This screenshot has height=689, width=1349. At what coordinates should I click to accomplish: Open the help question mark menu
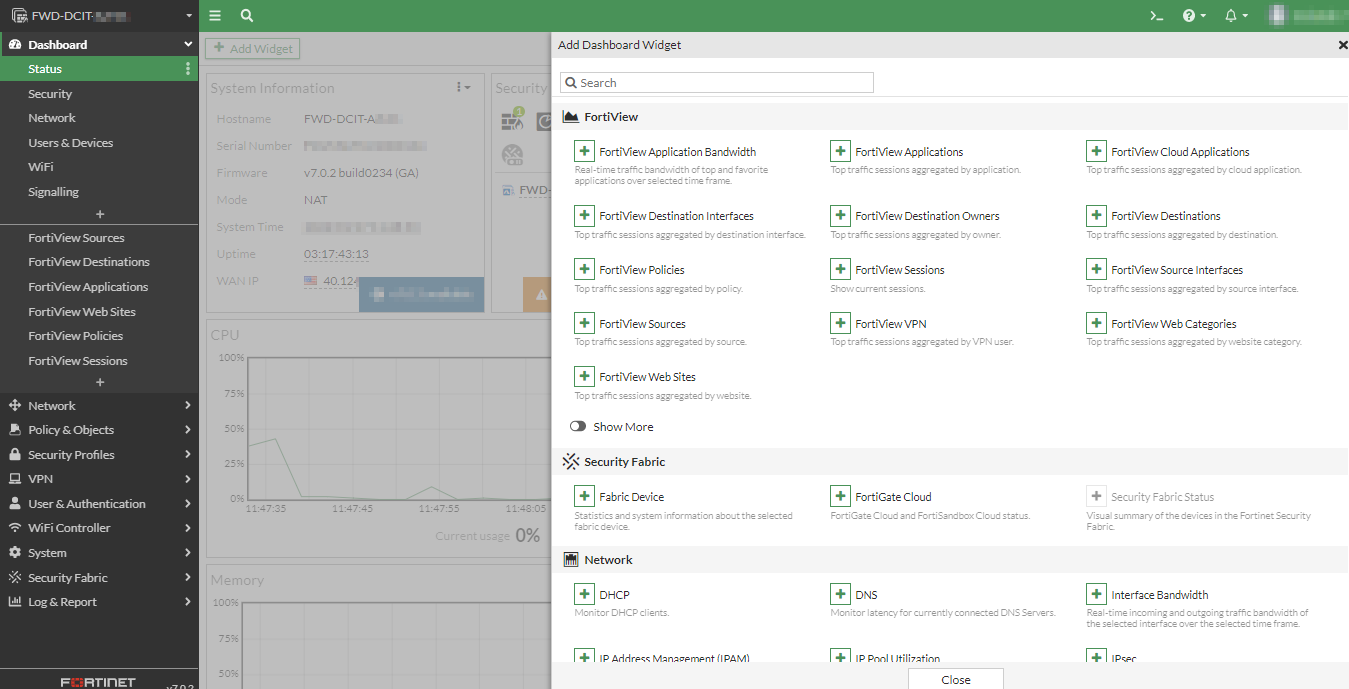click(x=1194, y=15)
